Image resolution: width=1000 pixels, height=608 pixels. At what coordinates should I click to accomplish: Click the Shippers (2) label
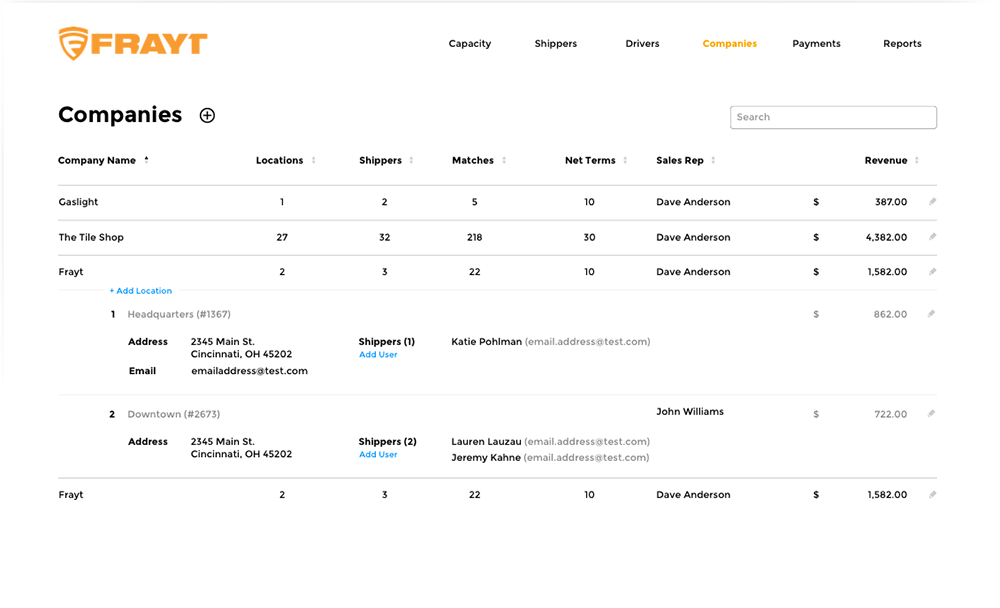point(388,441)
